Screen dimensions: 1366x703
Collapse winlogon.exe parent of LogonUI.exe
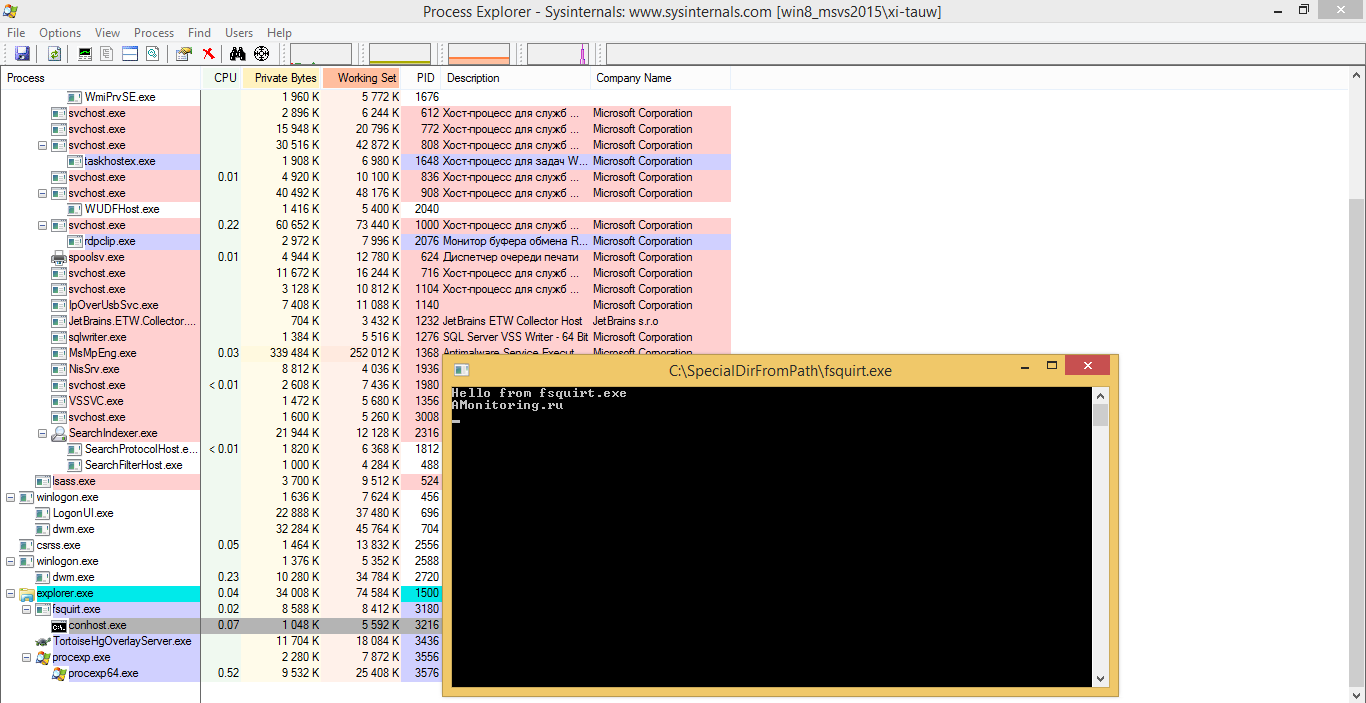tap(11, 497)
